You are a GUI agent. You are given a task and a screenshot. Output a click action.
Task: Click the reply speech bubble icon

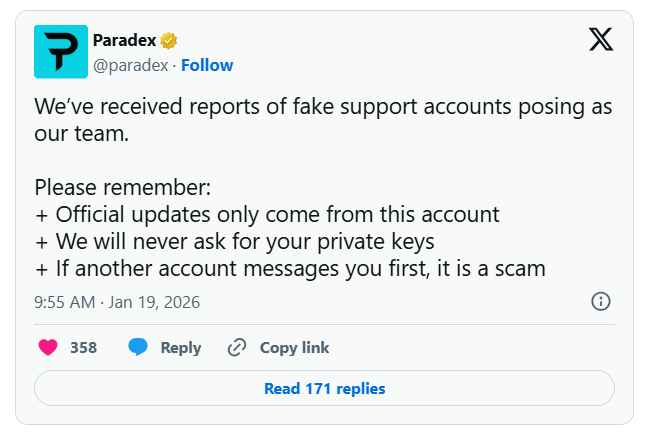pyautogui.click(x=138, y=348)
